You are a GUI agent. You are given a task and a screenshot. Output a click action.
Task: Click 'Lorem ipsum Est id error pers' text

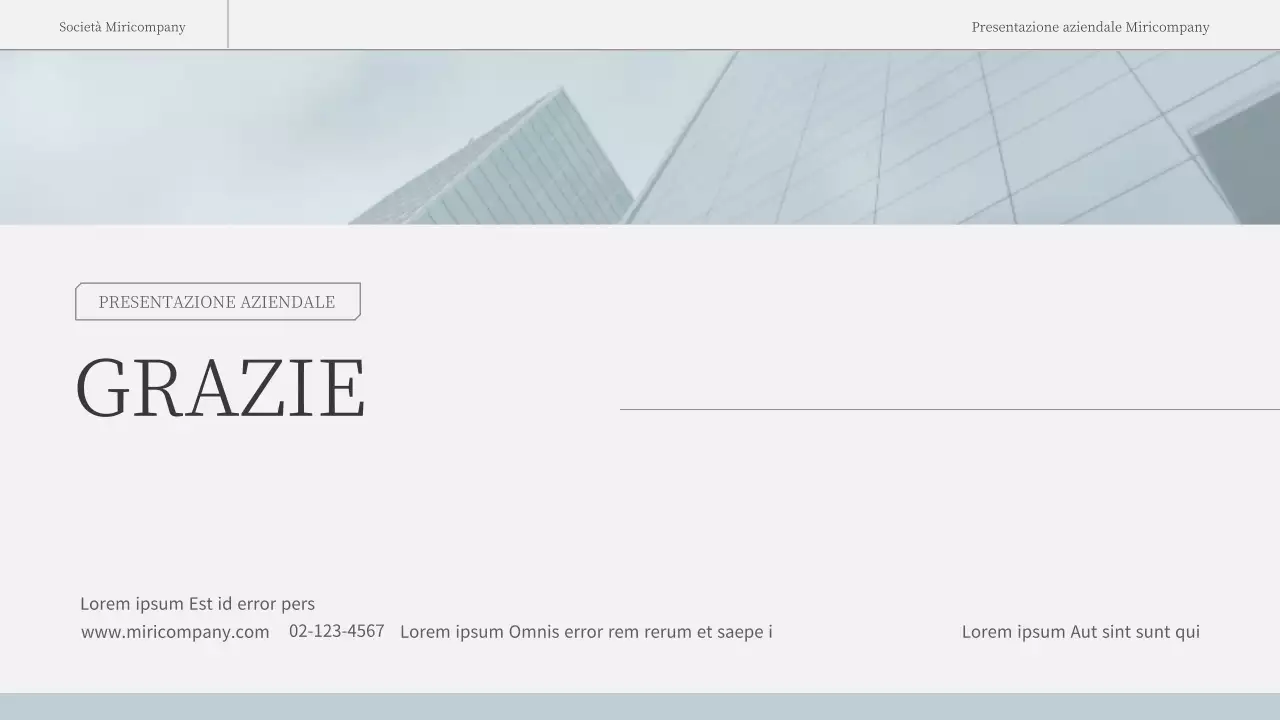click(197, 604)
